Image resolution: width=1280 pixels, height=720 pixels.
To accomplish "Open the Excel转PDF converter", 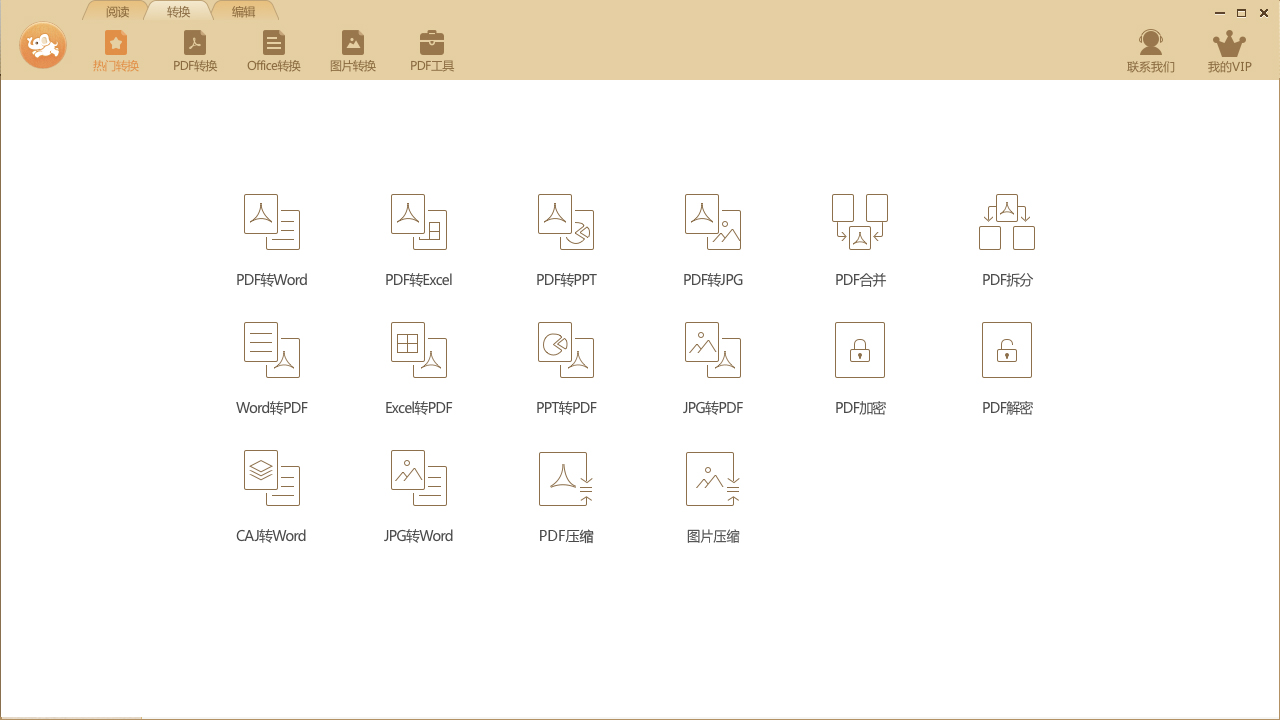I will (x=418, y=351).
